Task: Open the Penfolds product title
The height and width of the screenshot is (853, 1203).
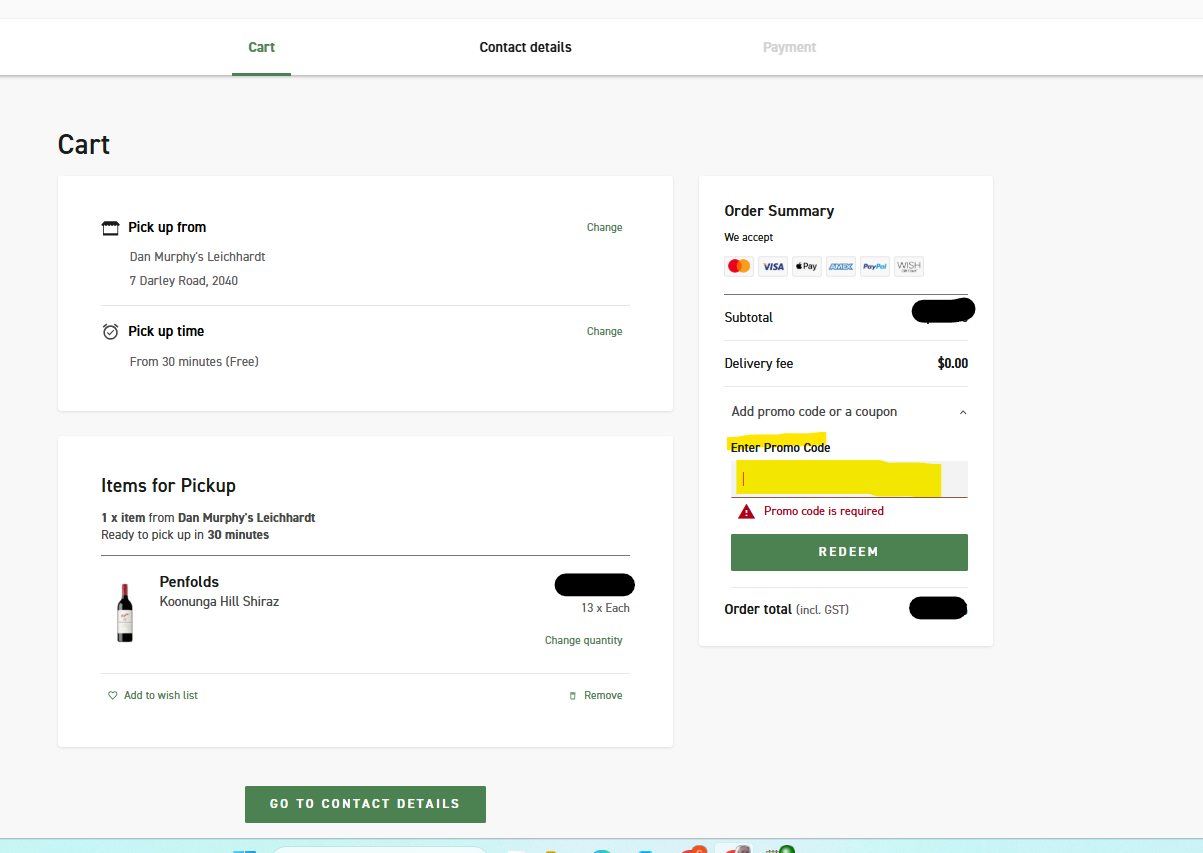Action: tap(189, 582)
